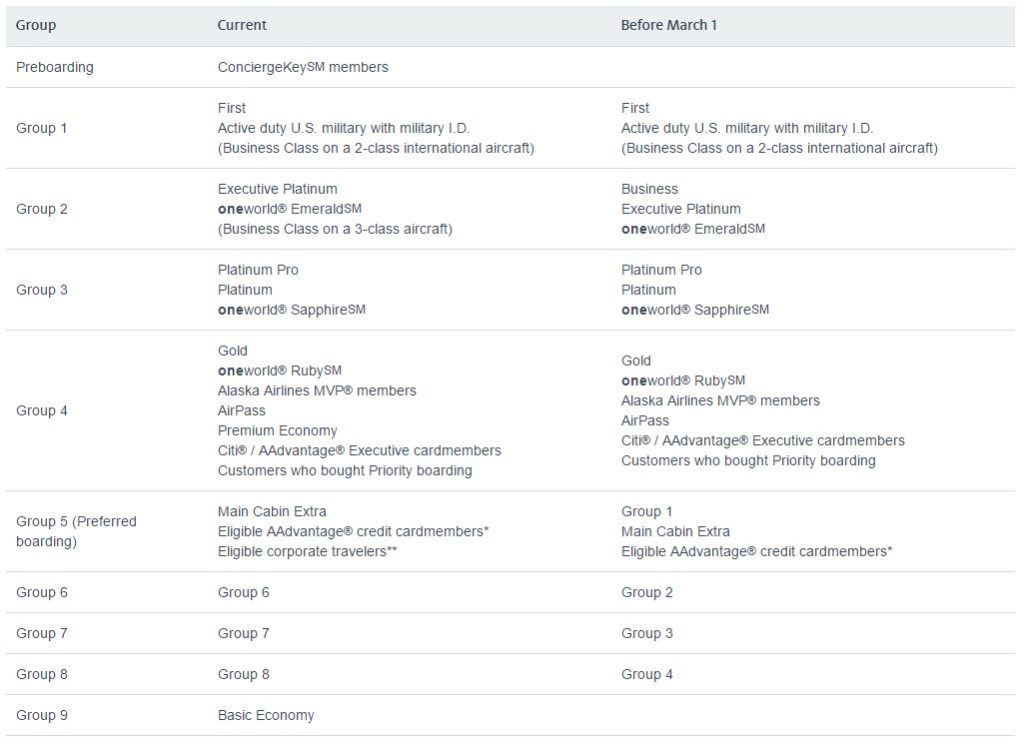Viewport: 1024px width, 743px height.
Task: Click "Gold" in the Current column
Action: coord(232,350)
